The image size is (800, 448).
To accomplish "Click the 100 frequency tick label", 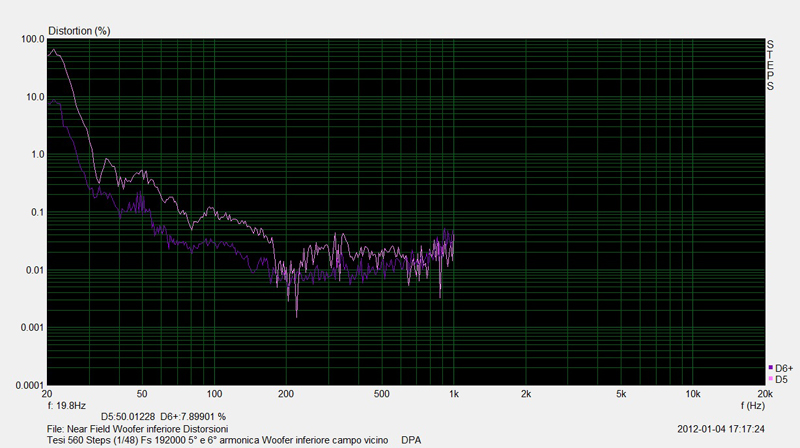I will tap(214, 394).
